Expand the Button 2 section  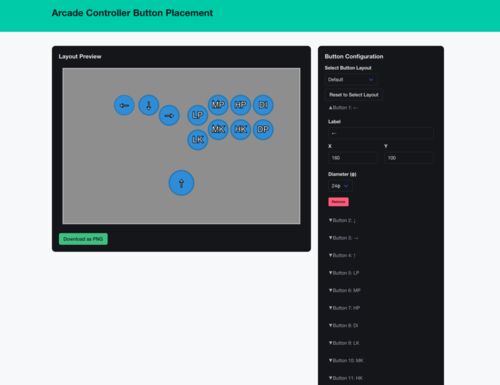[343, 220]
